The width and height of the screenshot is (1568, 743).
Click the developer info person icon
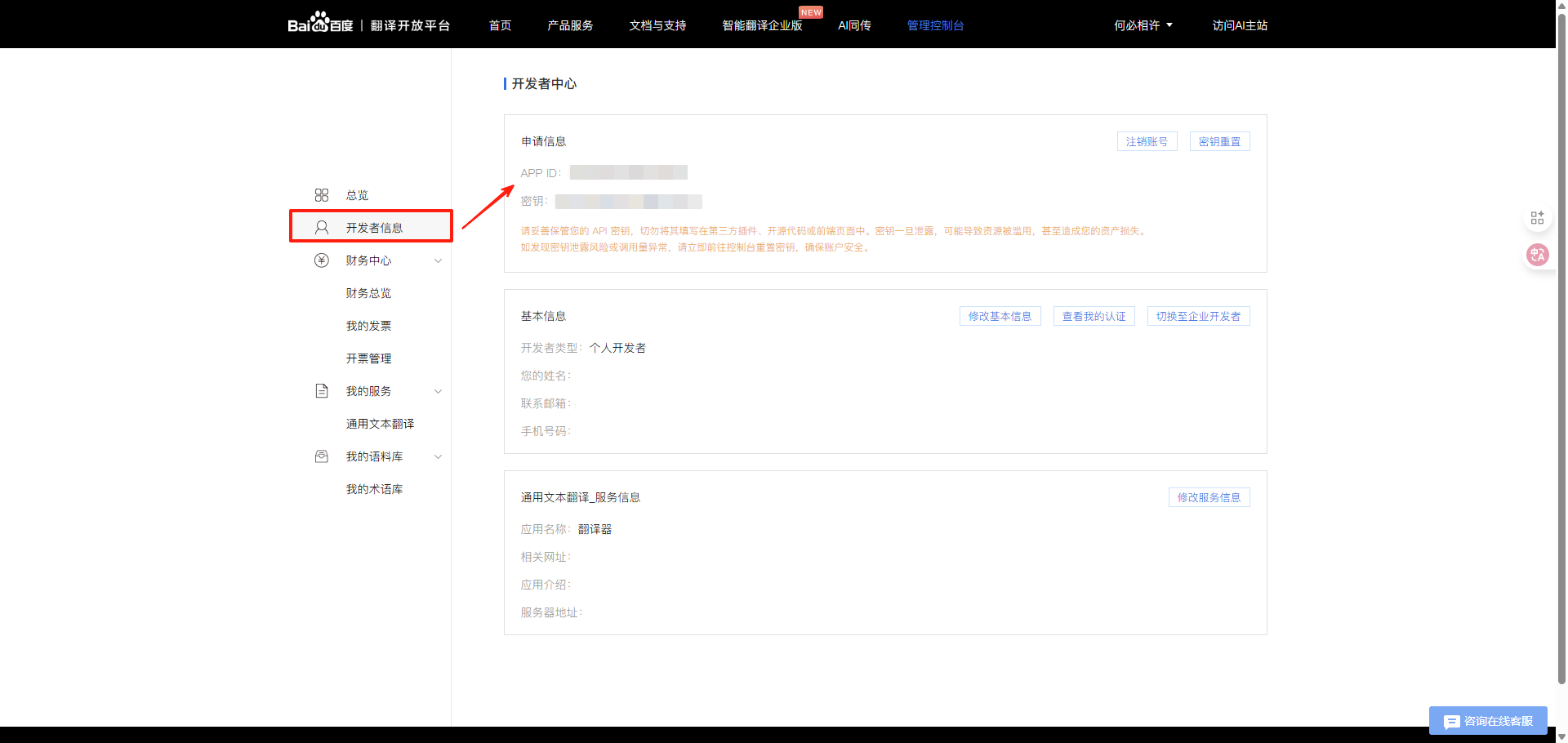point(322,228)
